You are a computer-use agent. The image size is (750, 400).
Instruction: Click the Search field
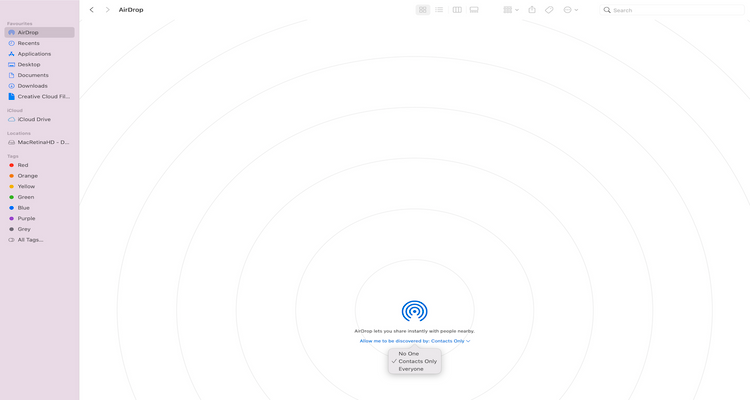[672, 10]
